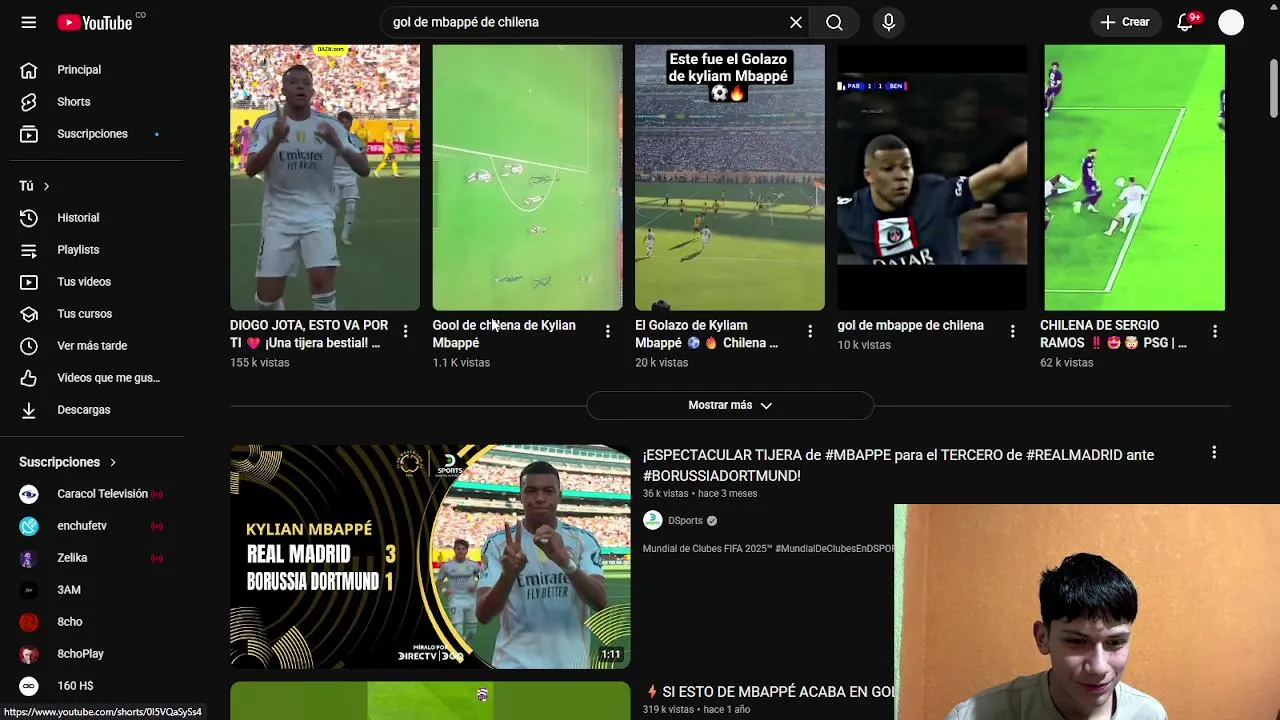1280x720 pixels.
Task: Open El Golazo de Kyliam short thumbnail
Action: click(x=730, y=178)
